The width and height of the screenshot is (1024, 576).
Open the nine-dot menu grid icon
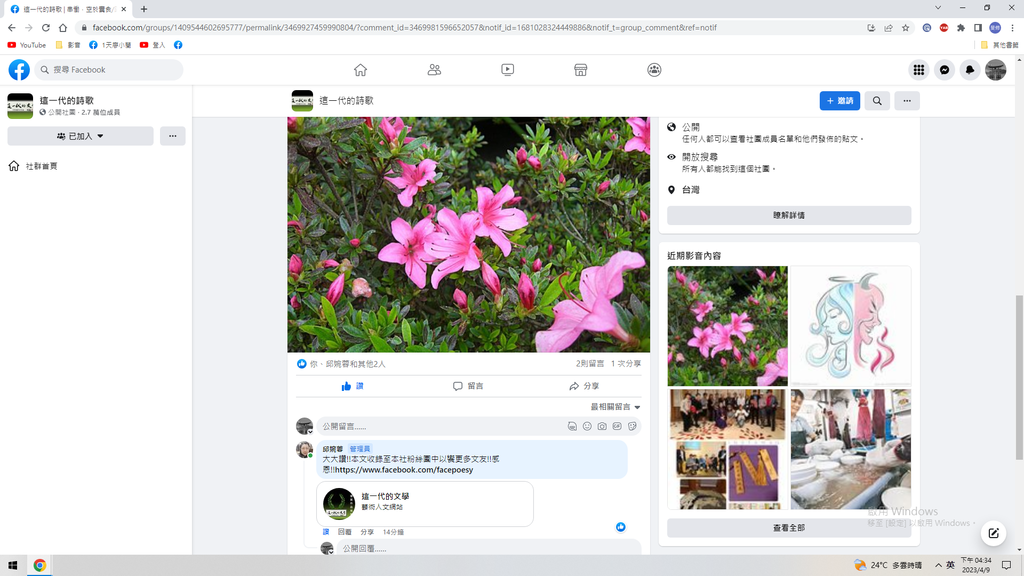(918, 70)
